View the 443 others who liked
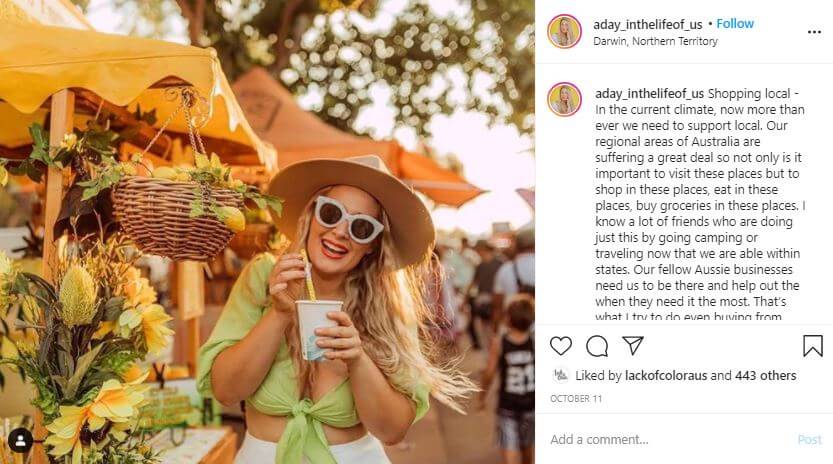Image resolution: width=833 pixels, height=464 pixels. (766, 375)
